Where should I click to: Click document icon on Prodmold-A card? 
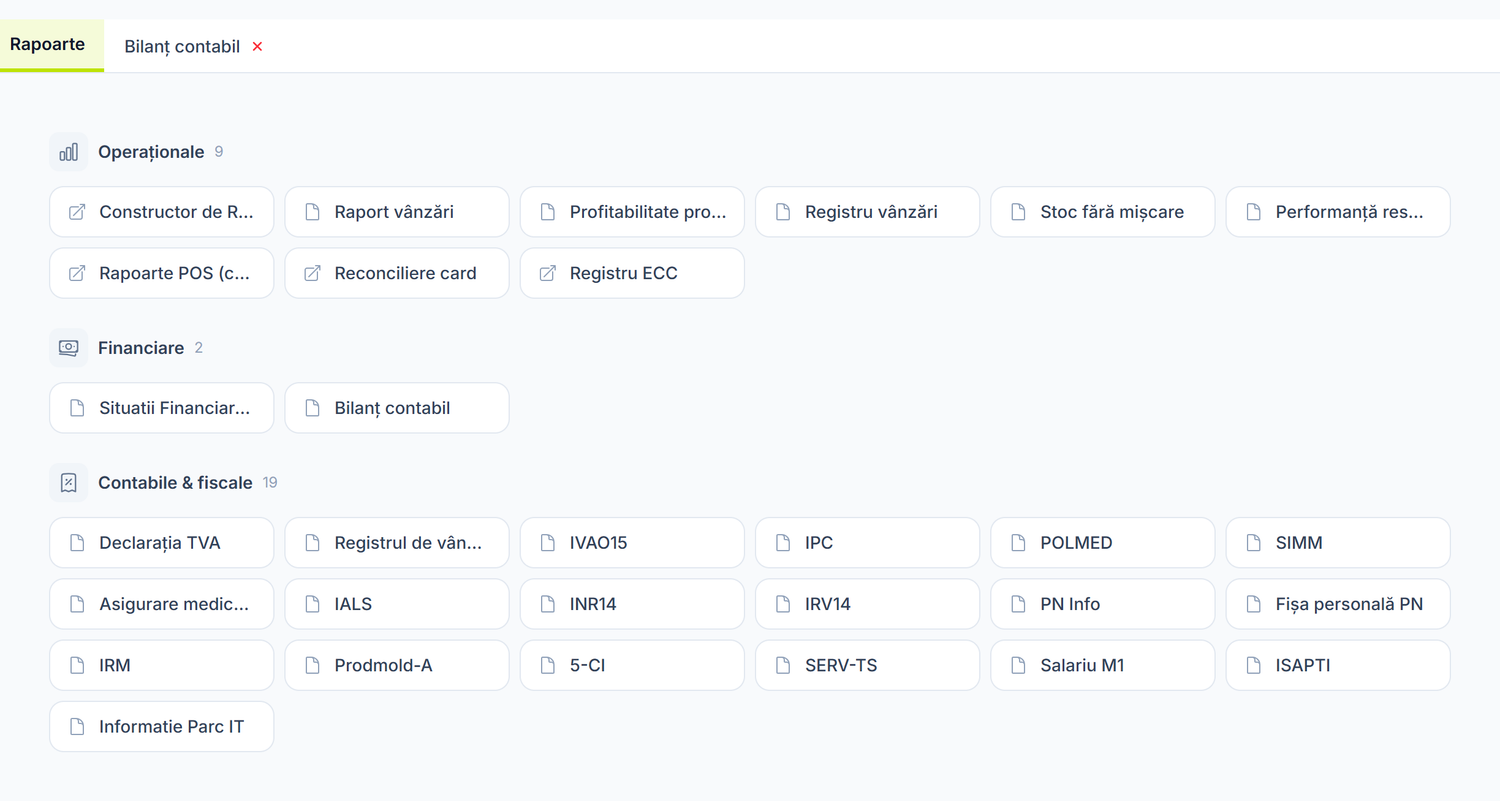point(312,665)
